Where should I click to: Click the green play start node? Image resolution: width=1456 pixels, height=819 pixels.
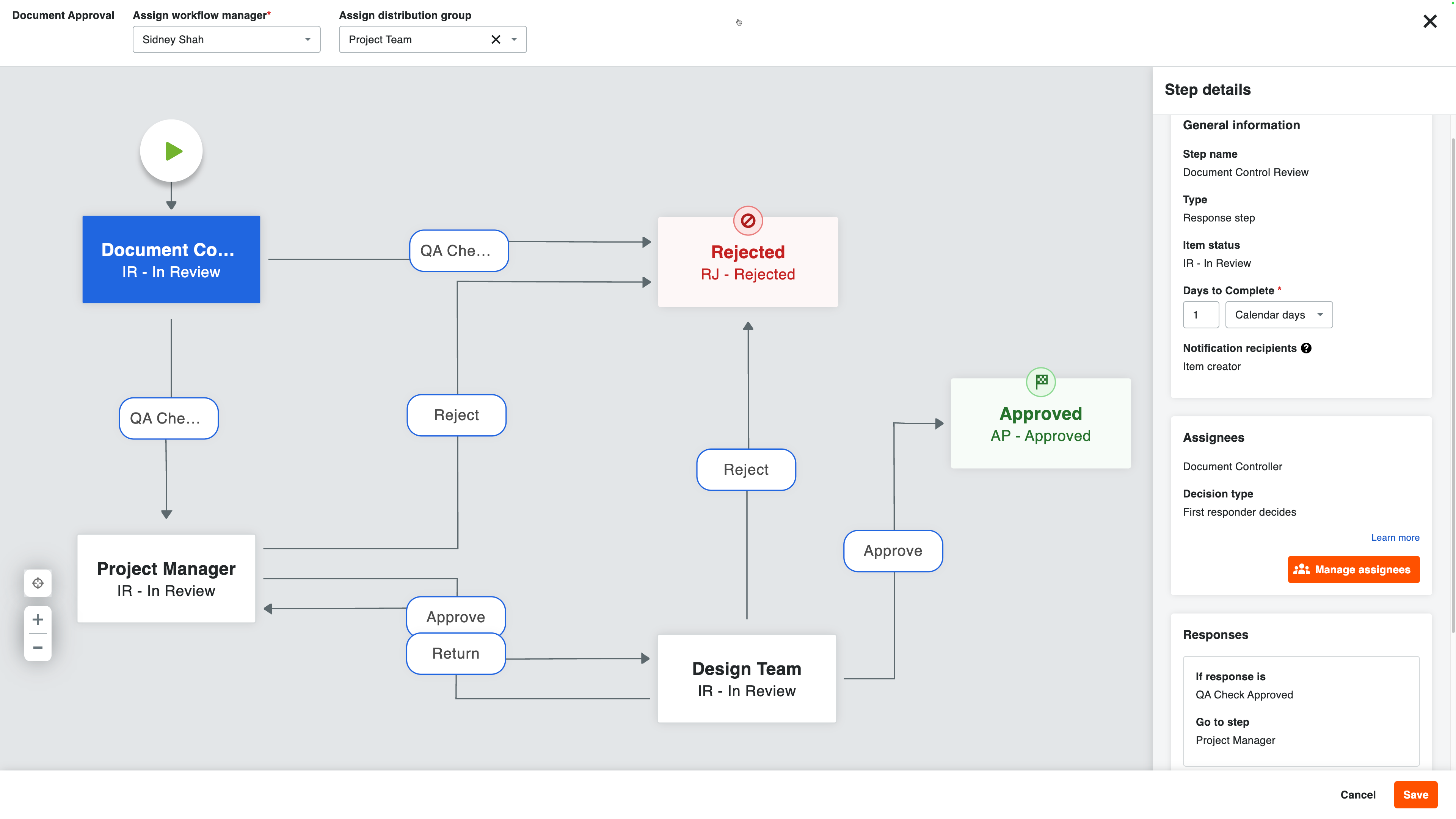coord(171,151)
